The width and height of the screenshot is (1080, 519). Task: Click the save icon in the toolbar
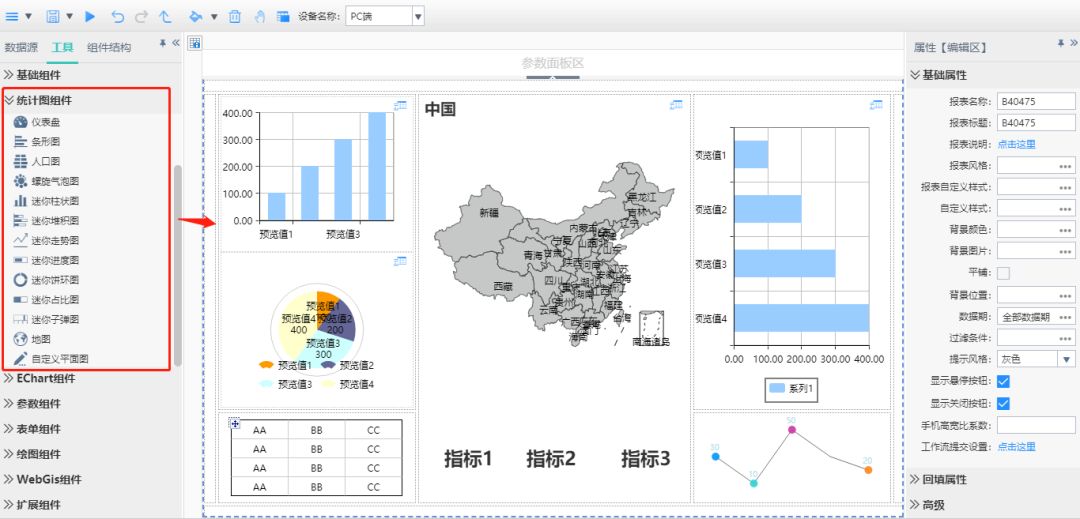point(53,16)
